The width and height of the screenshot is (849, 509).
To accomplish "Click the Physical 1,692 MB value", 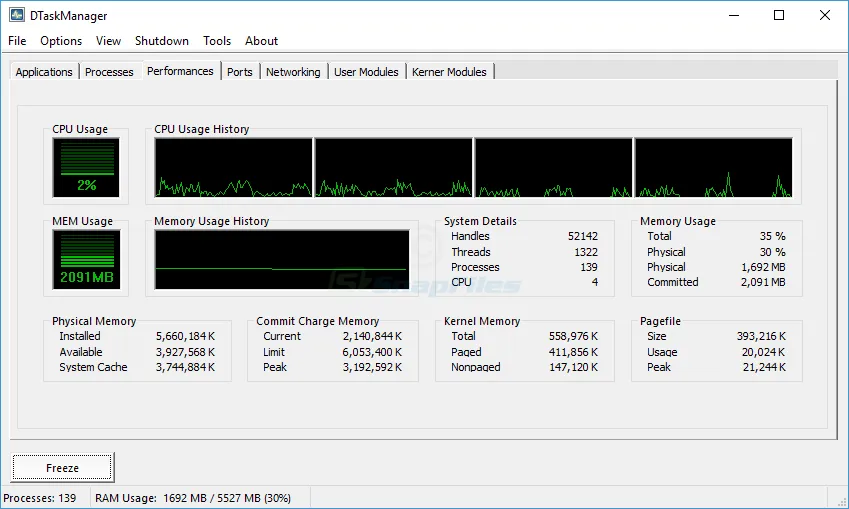I will point(763,267).
